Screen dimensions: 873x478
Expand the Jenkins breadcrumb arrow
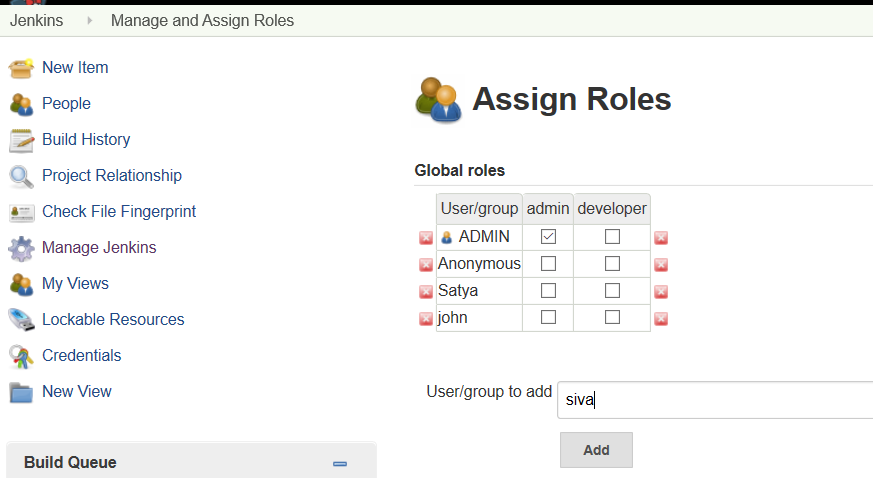point(89,20)
